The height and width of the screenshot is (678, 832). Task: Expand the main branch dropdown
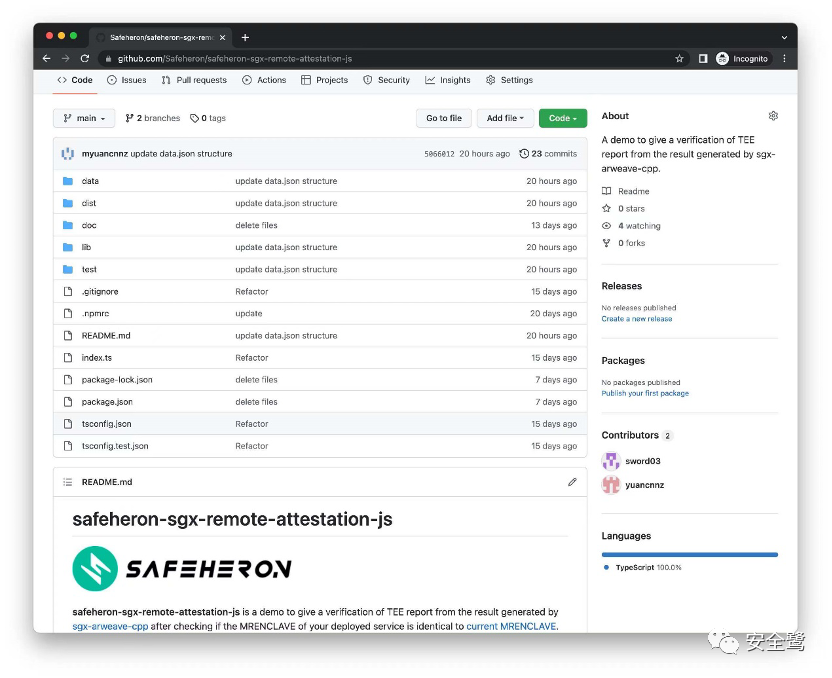[84, 118]
